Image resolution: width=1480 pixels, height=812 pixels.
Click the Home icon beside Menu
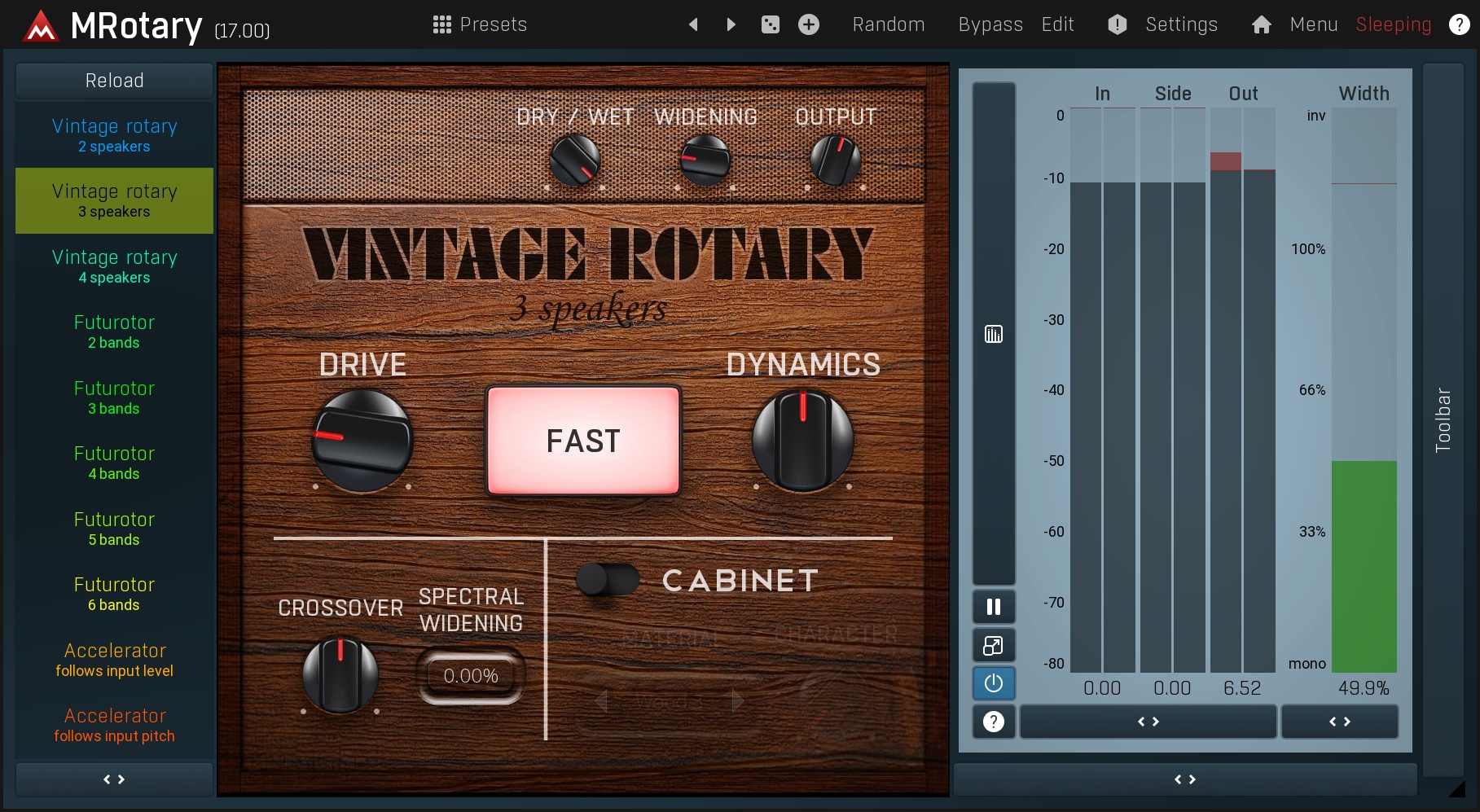(x=1261, y=25)
